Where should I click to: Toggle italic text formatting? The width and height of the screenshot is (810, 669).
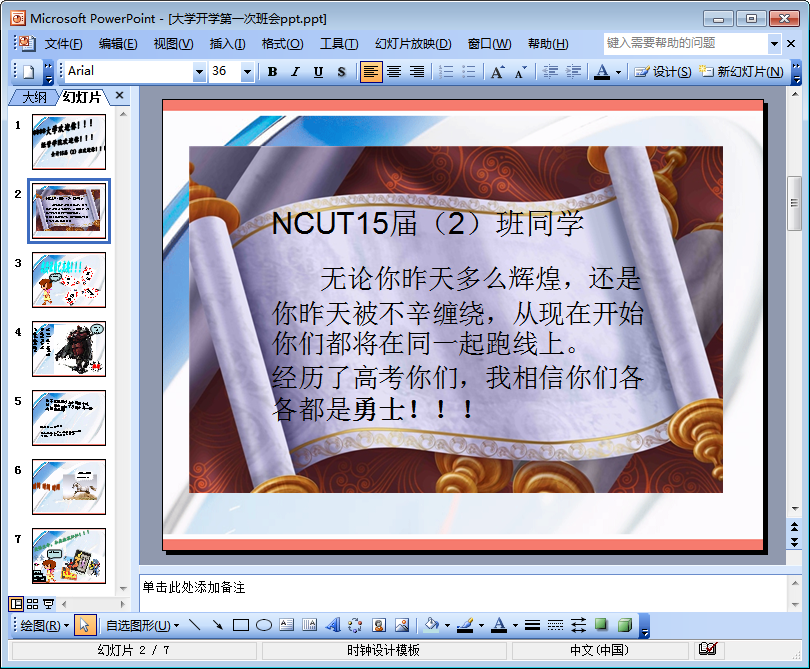[x=295, y=72]
